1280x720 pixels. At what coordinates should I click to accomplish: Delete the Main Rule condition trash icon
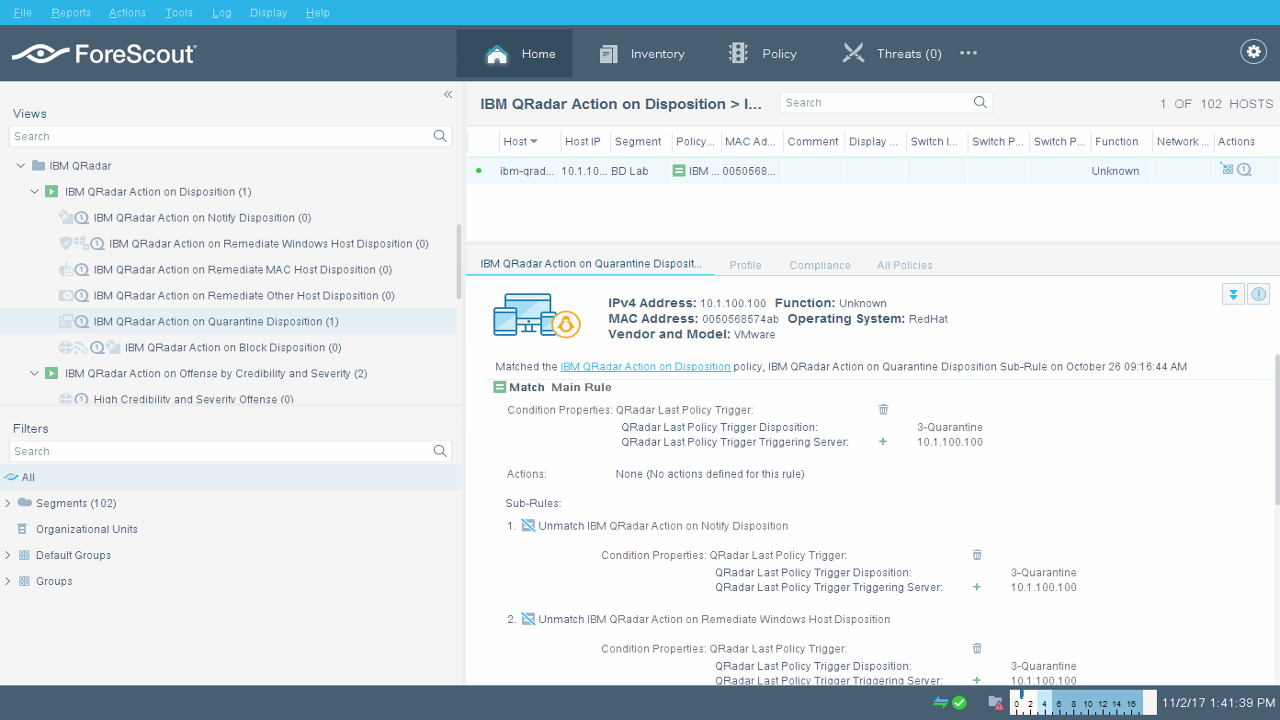coord(883,409)
